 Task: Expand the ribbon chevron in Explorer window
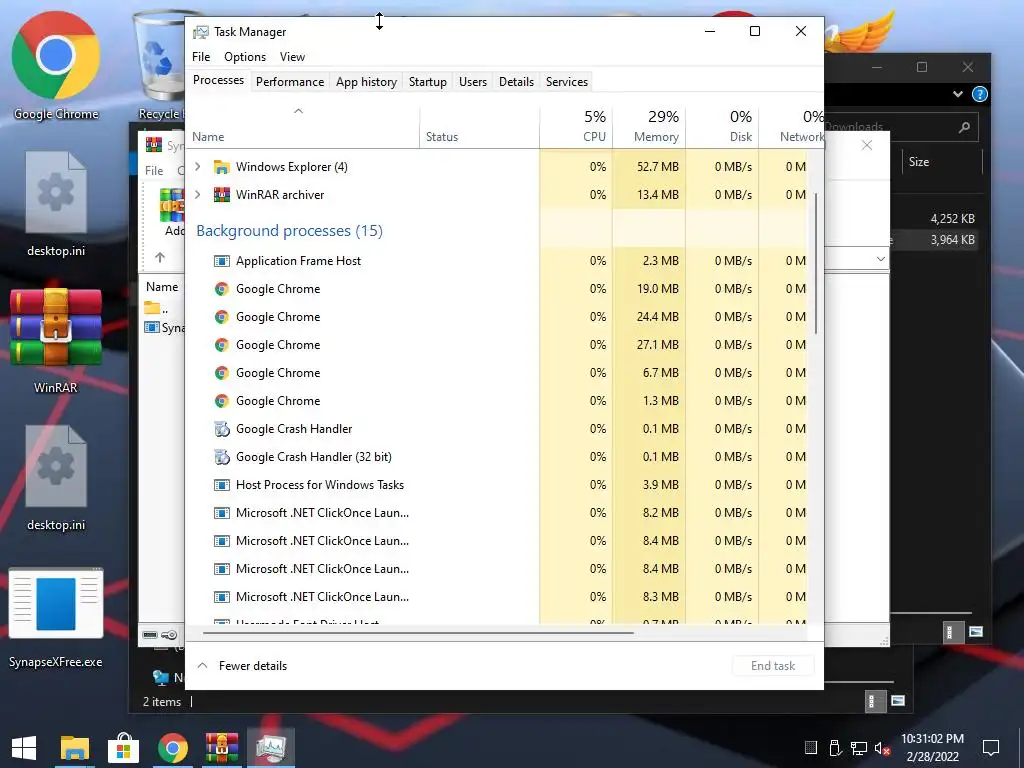coord(958,94)
